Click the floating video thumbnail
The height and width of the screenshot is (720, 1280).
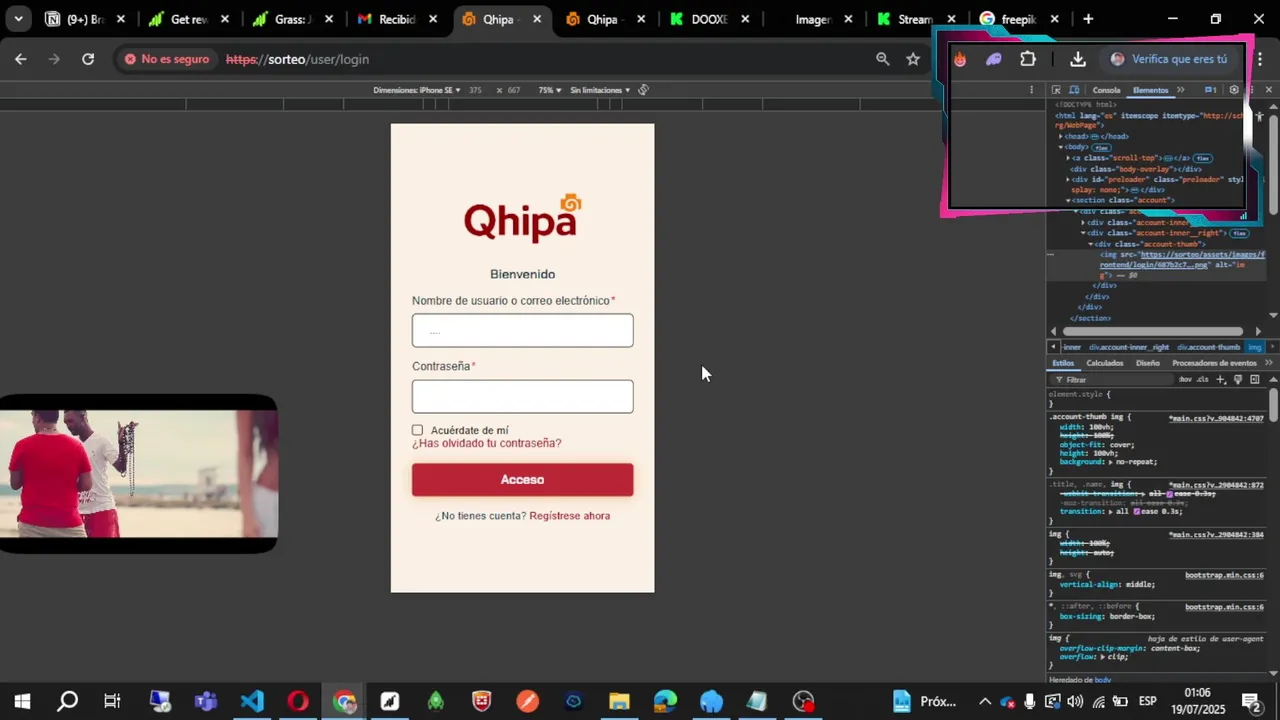click(138, 474)
